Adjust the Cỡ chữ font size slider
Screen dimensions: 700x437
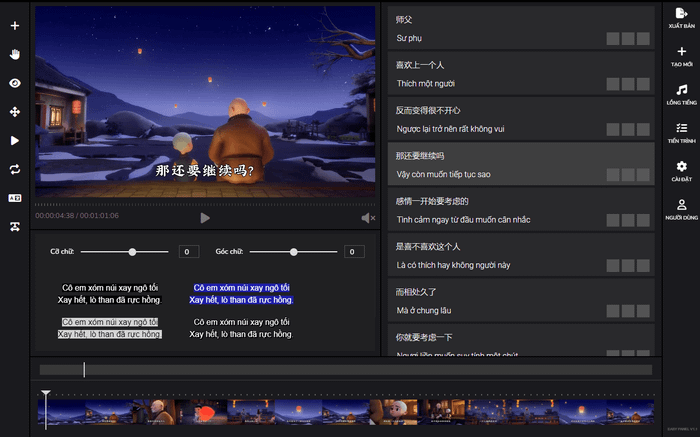[132, 252]
